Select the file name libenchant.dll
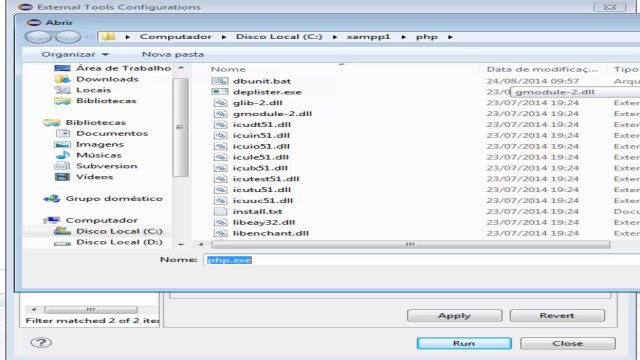The width and height of the screenshot is (640, 360). 271,233
